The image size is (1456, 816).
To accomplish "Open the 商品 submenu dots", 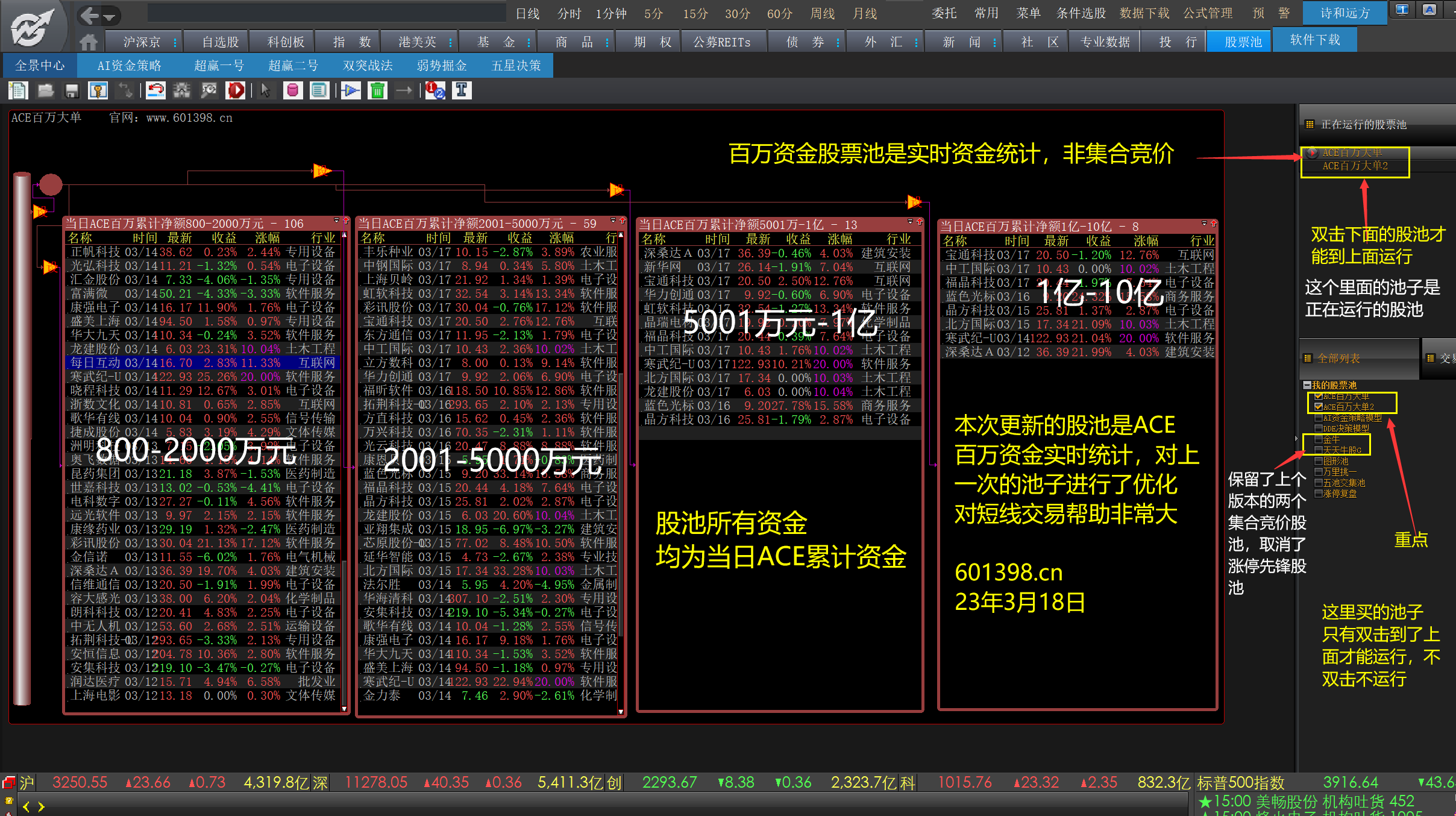I will tap(607, 42).
